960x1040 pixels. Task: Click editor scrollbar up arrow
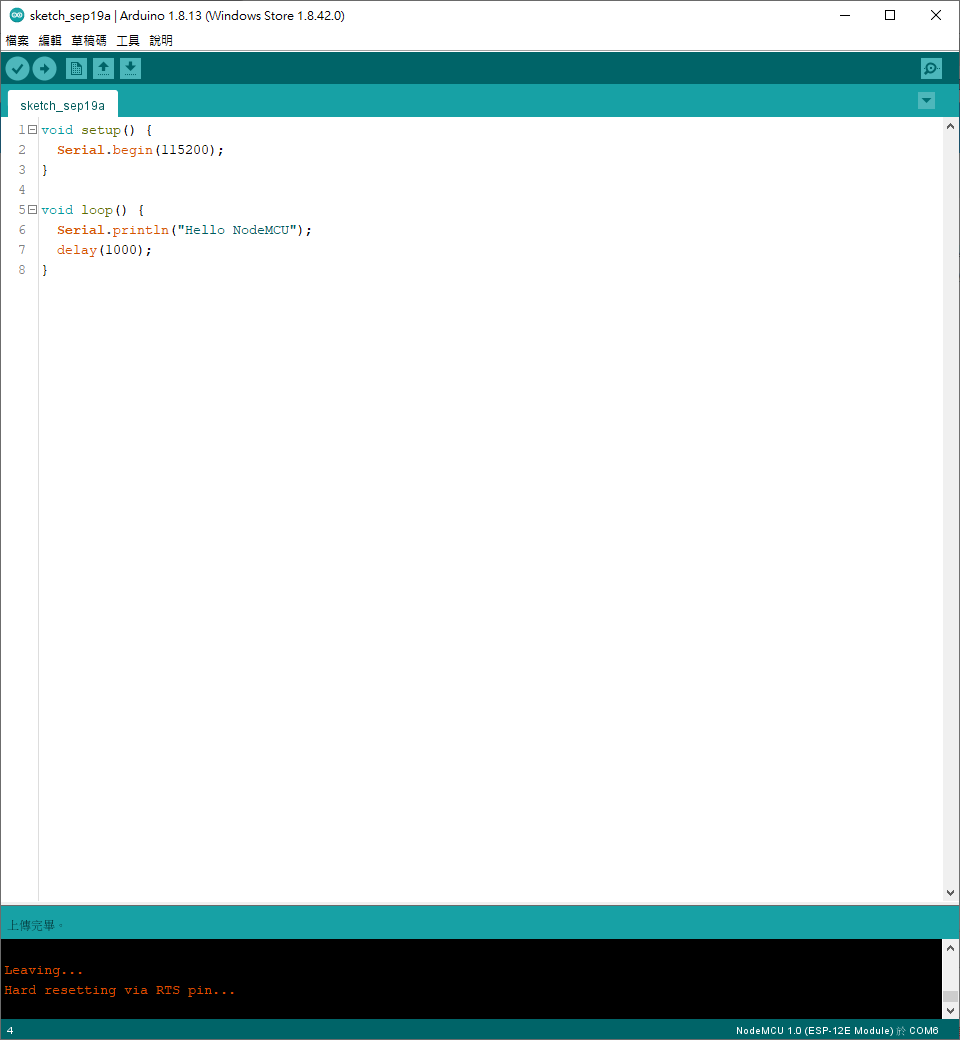coord(950,126)
